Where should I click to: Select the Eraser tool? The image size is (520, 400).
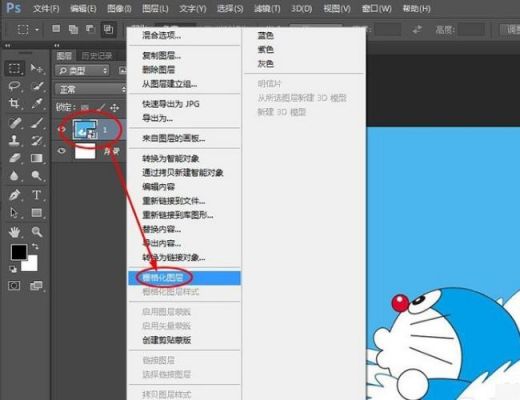click(14, 157)
